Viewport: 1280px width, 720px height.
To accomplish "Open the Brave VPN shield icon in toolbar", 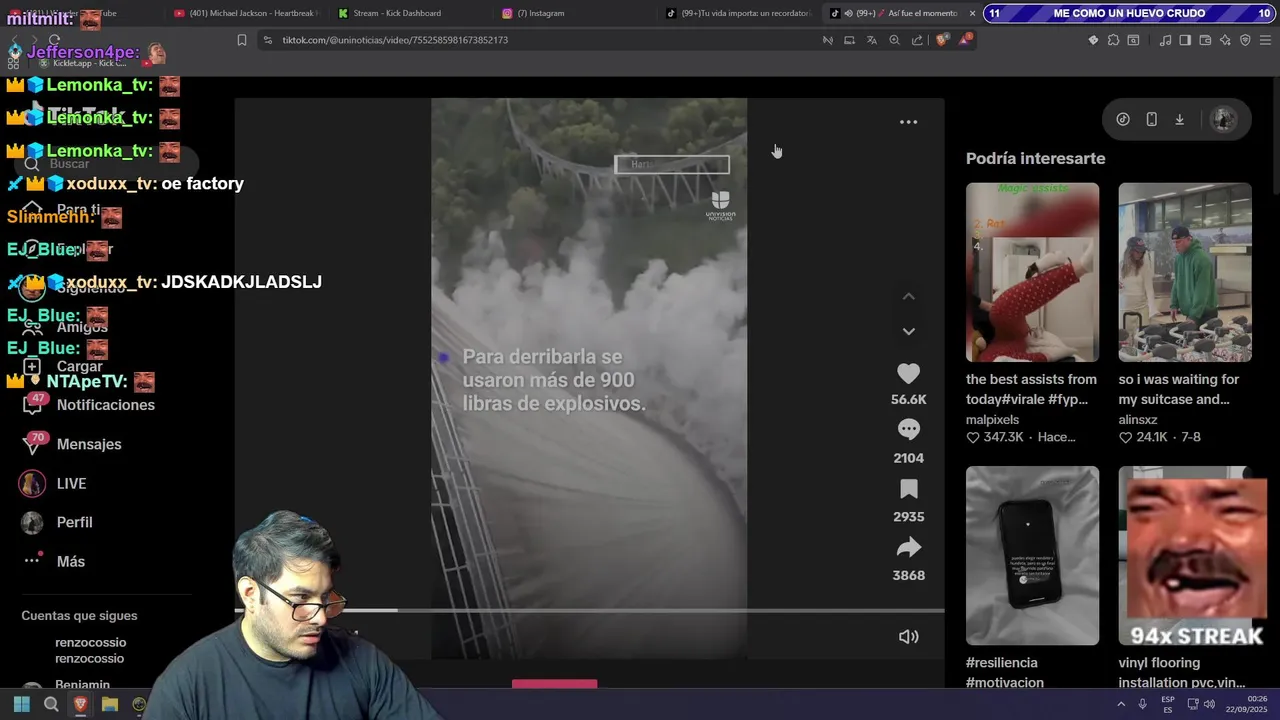I will click(1245, 40).
